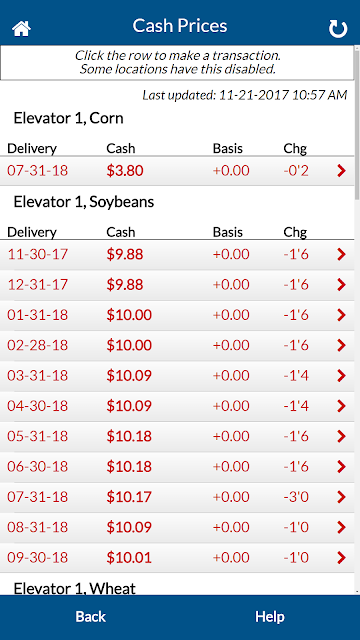Tap chevron arrow for Soybeans 09-30-18 delivery
The image size is (360, 640).
click(x=341, y=558)
